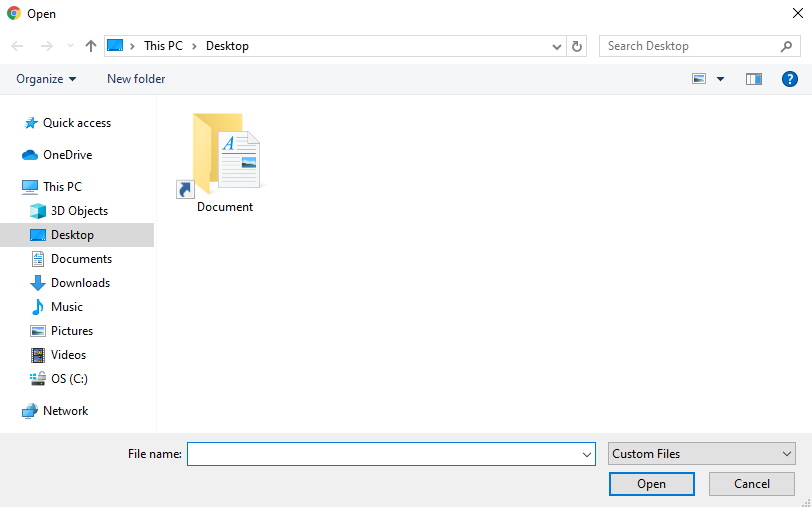The width and height of the screenshot is (812, 507).
Task: Select the OS (C:) drive
Action: (69, 379)
